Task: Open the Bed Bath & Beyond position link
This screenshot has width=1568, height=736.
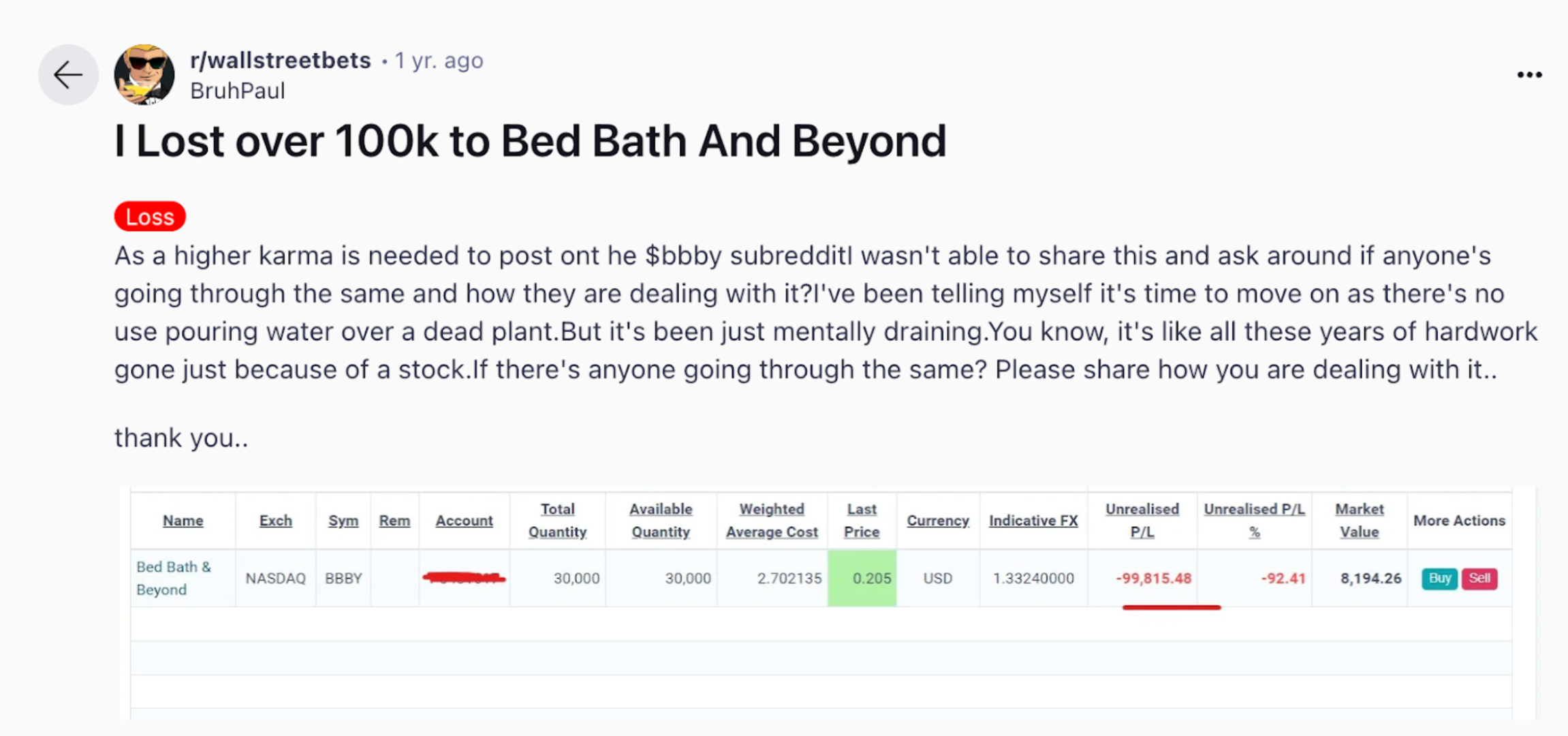Action: click(x=173, y=578)
